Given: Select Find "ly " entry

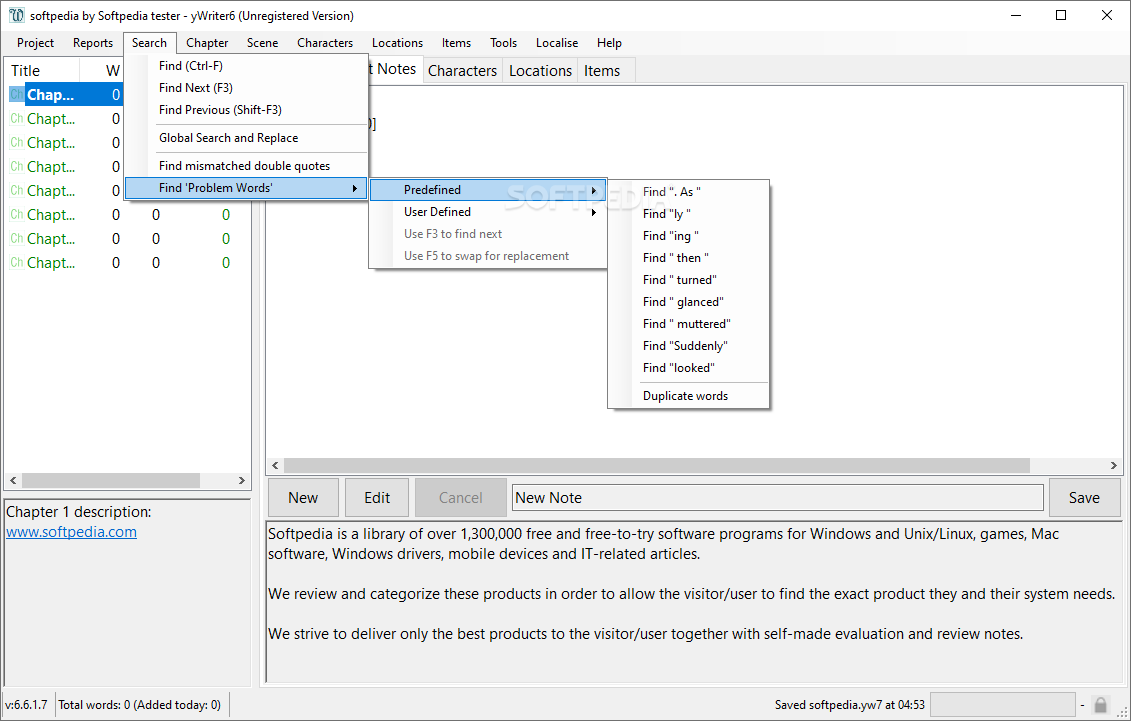Looking at the screenshot, I should [x=689, y=214].
